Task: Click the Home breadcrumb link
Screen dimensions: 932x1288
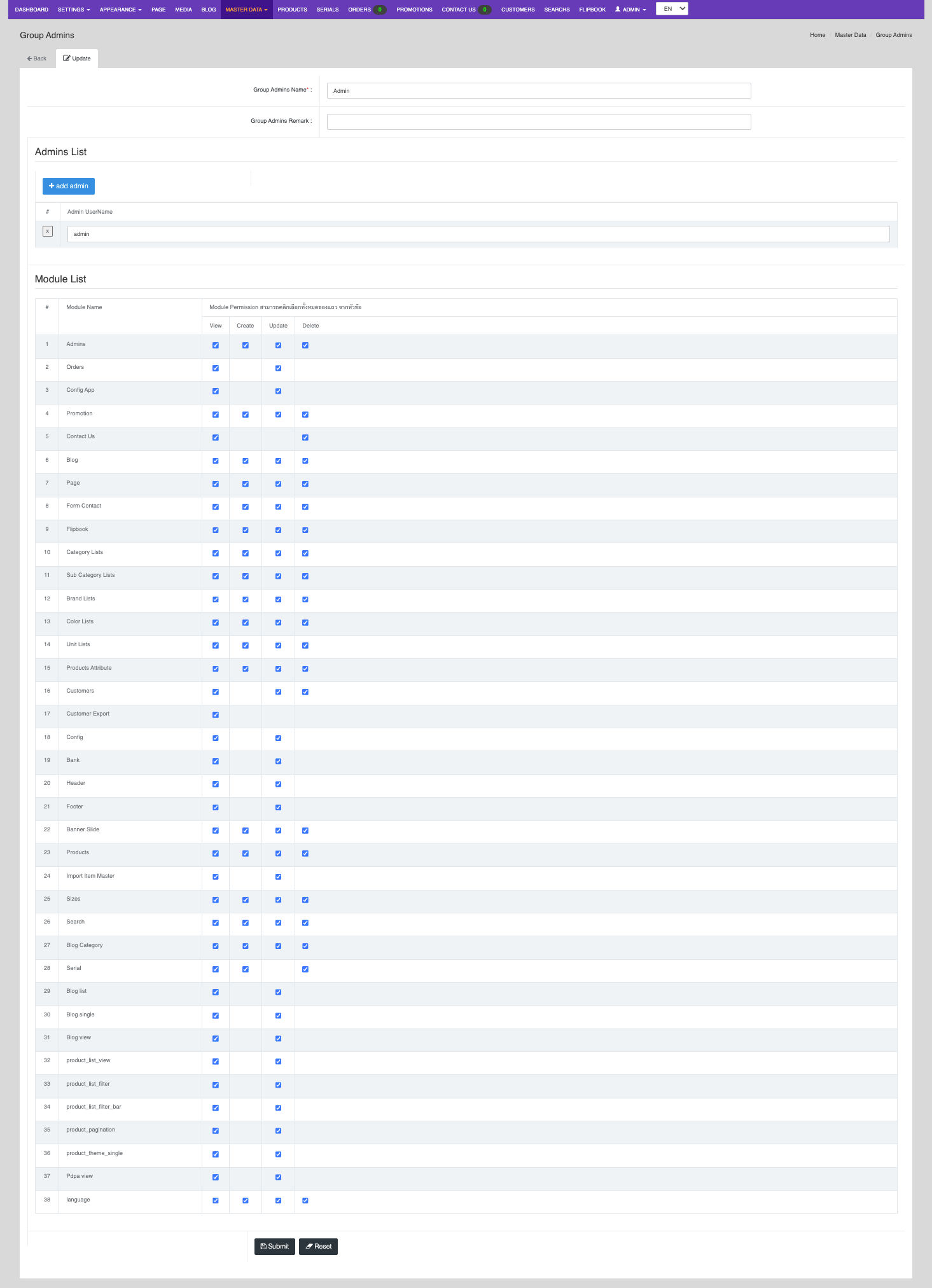Action: click(817, 35)
